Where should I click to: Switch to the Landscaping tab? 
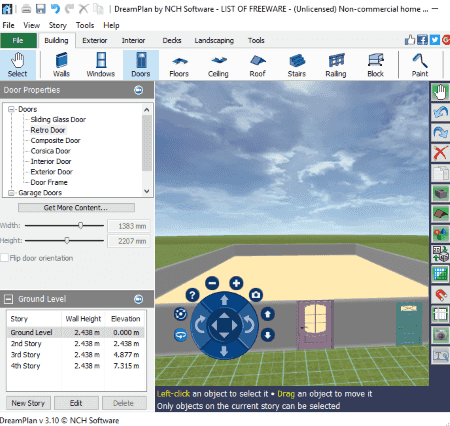214,40
